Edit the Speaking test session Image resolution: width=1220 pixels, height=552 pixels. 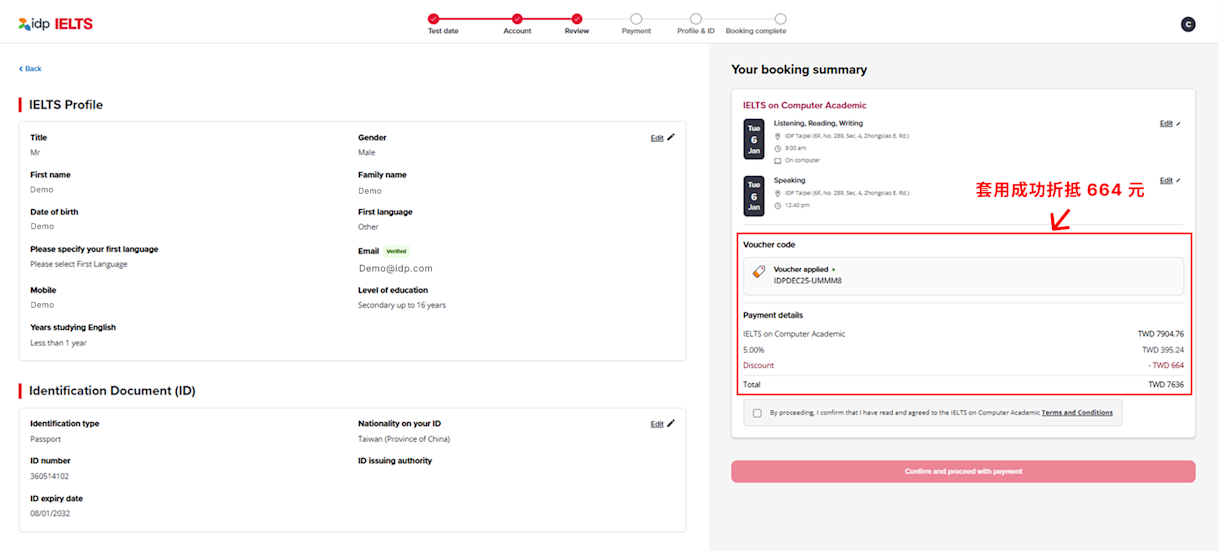tap(1170, 181)
